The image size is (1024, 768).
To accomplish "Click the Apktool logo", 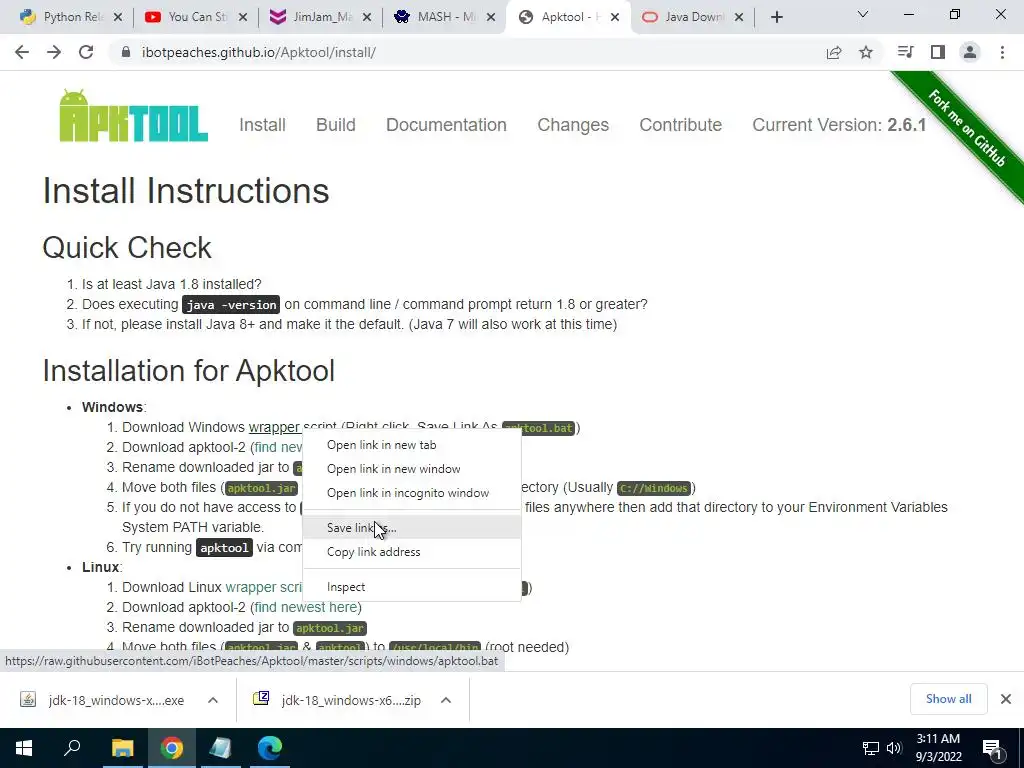I will (133, 116).
